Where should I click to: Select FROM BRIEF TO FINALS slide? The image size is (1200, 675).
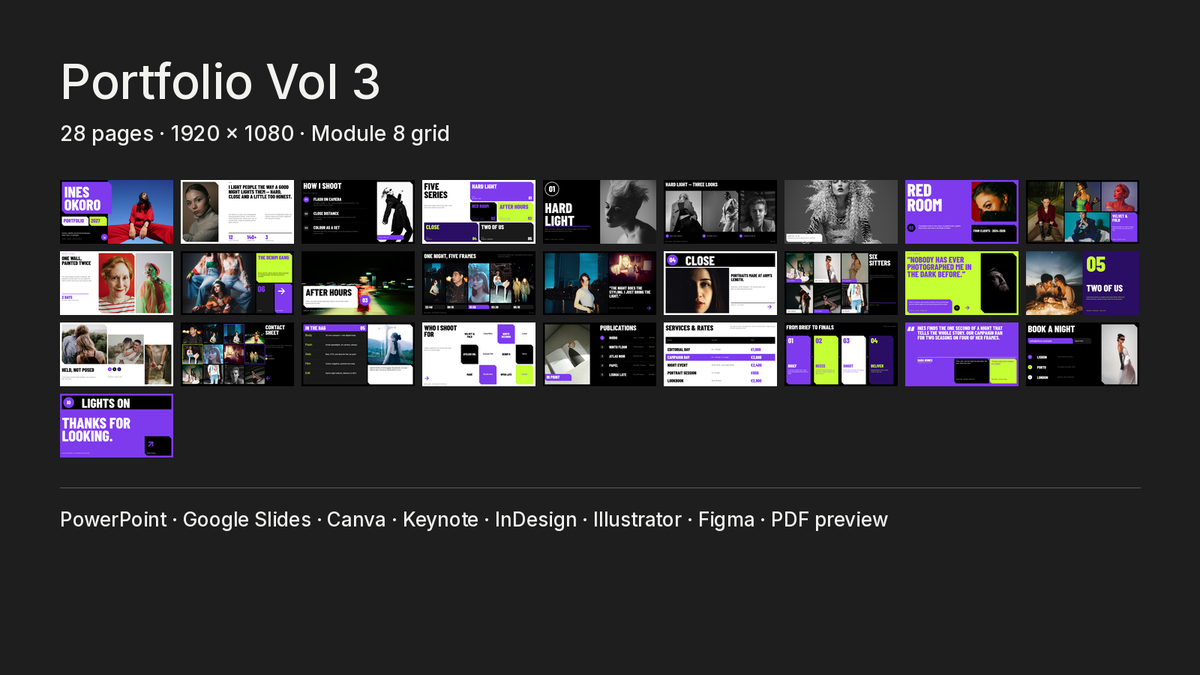point(842,354)
